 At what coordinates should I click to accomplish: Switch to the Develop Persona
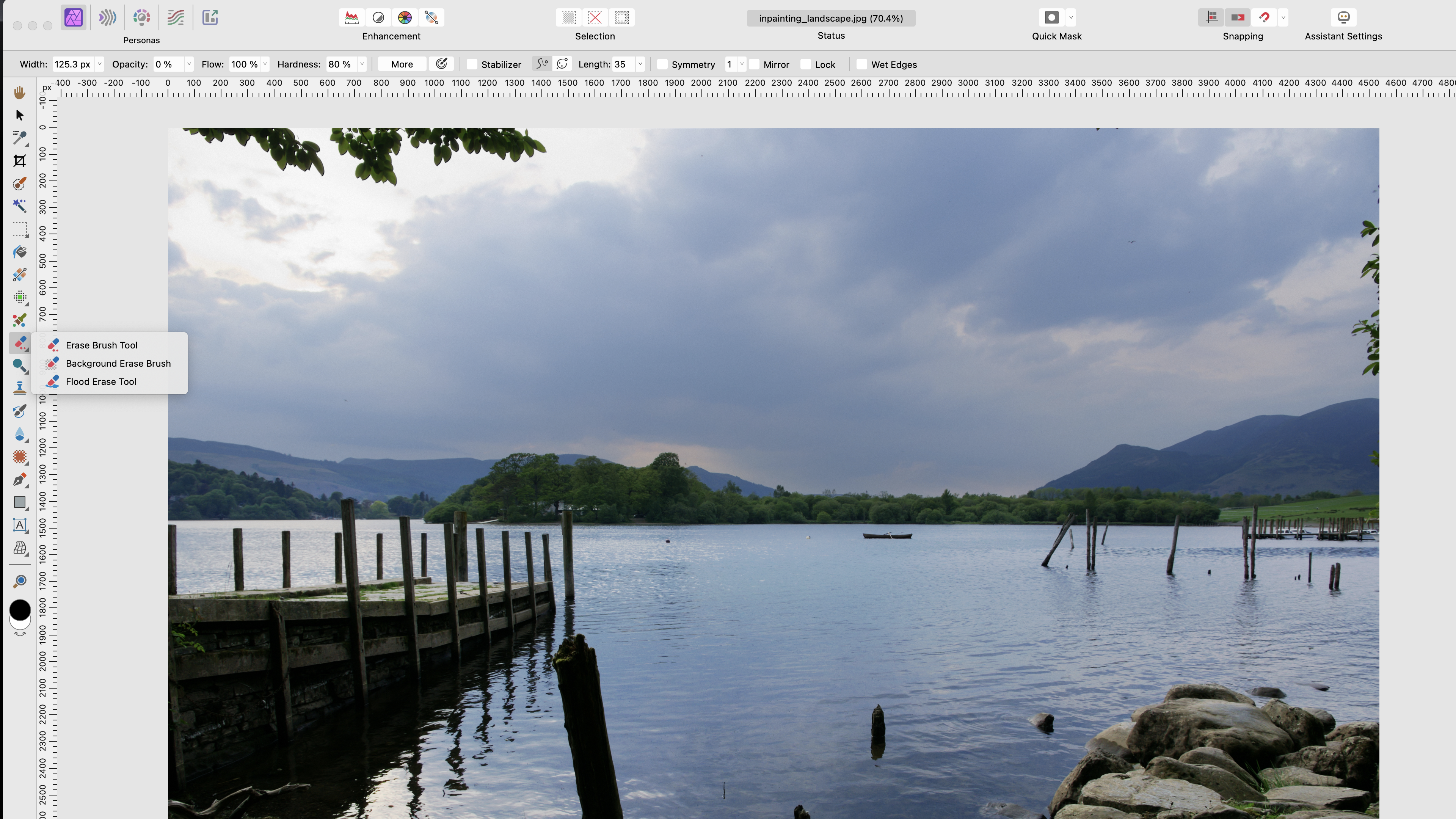pyautogui.click(x=142, y=17)
